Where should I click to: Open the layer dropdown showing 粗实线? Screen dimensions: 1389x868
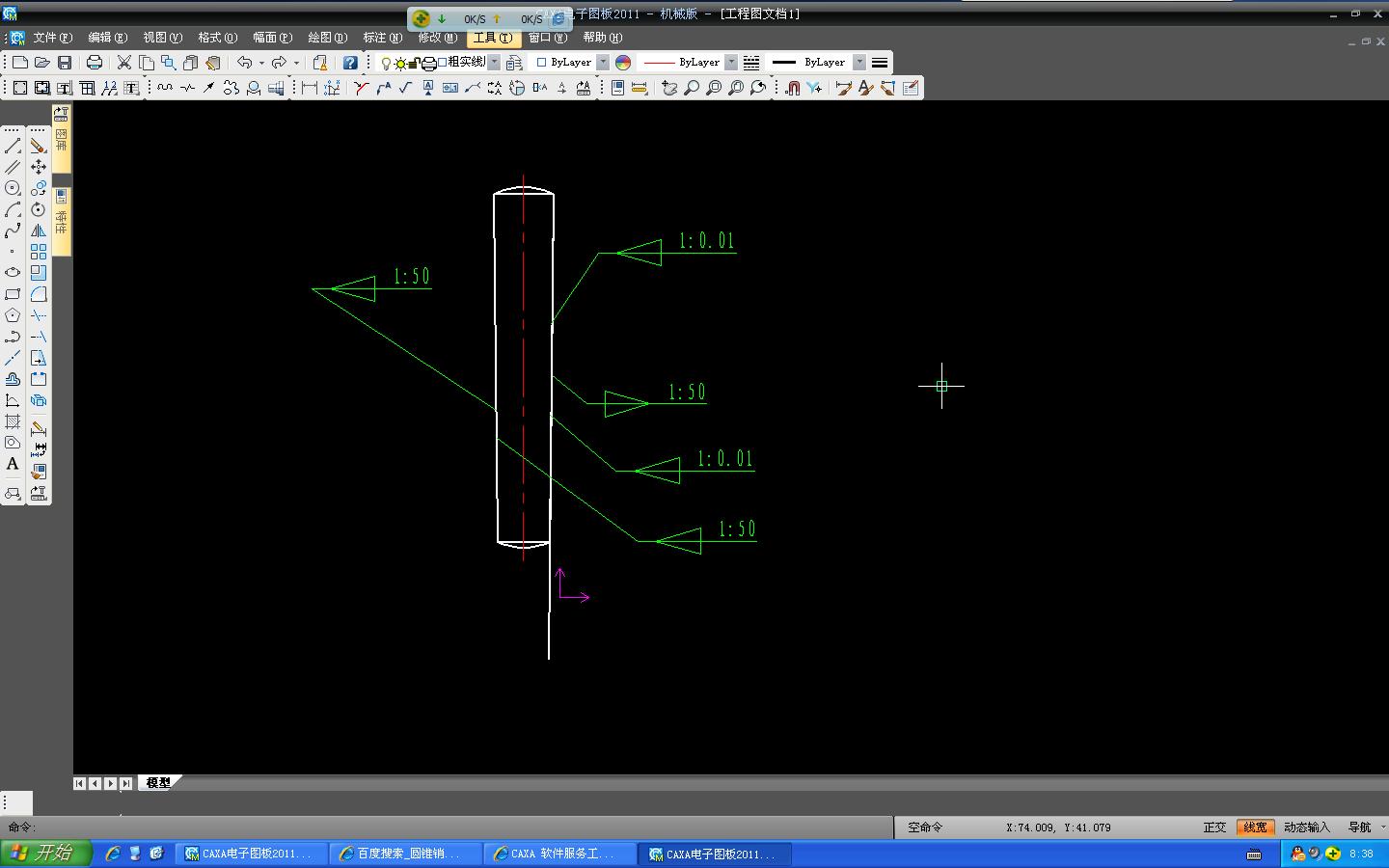pyautogui.click(x=494, y=63)
